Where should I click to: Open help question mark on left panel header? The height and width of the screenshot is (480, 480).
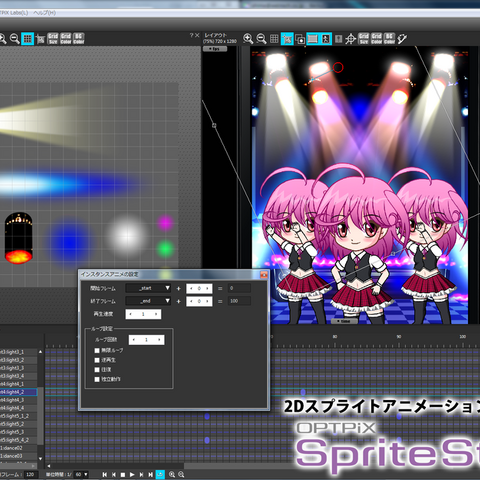coord(191,35)
